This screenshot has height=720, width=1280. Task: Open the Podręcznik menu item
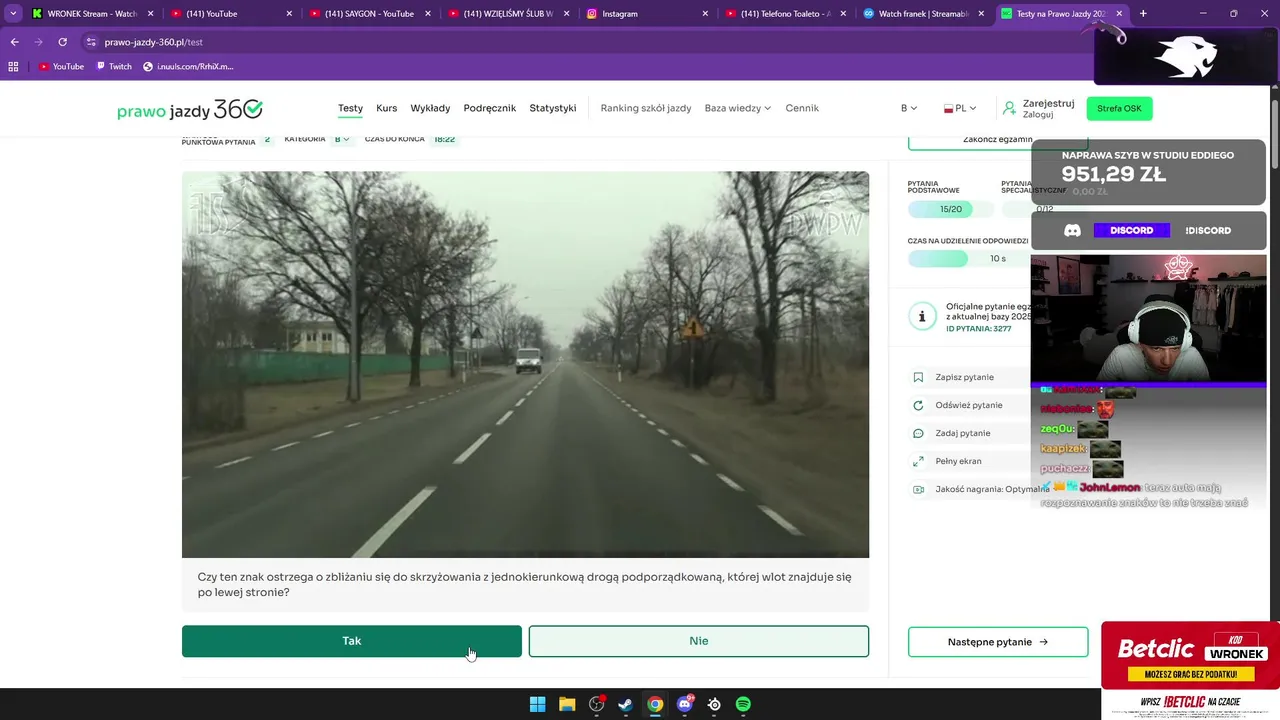[490, 108]
